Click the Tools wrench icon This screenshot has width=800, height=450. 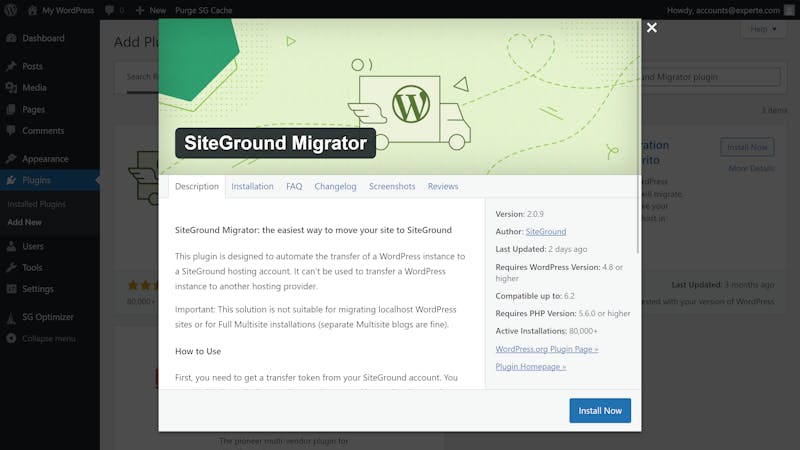[x=11, y=267]
